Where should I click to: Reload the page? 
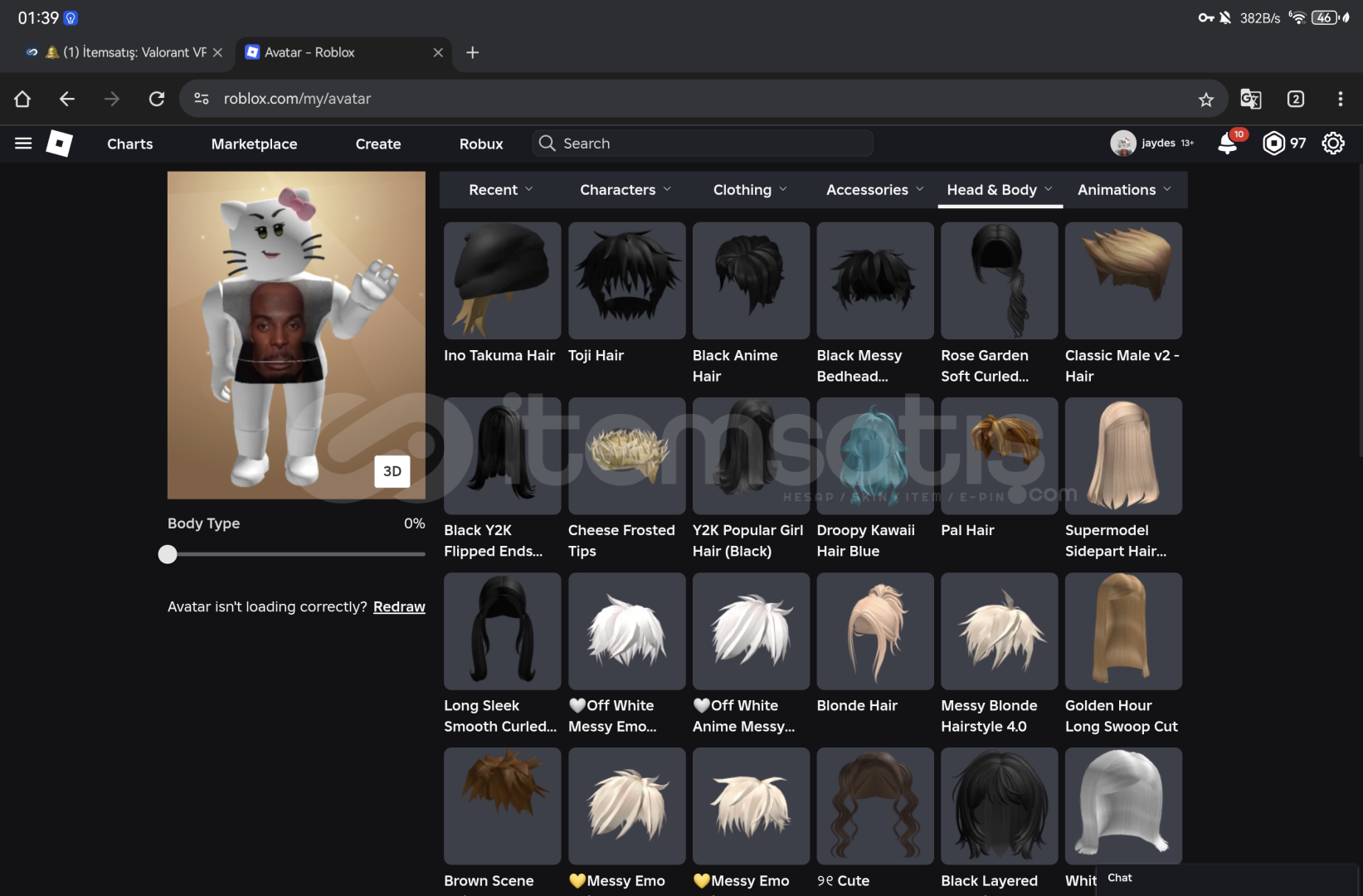point(156,99)
